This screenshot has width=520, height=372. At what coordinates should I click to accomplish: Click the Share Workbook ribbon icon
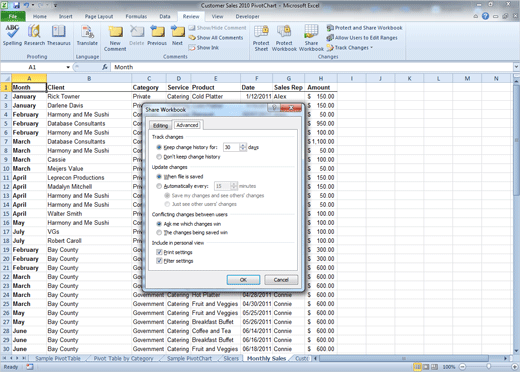click(x=311, y=38)
